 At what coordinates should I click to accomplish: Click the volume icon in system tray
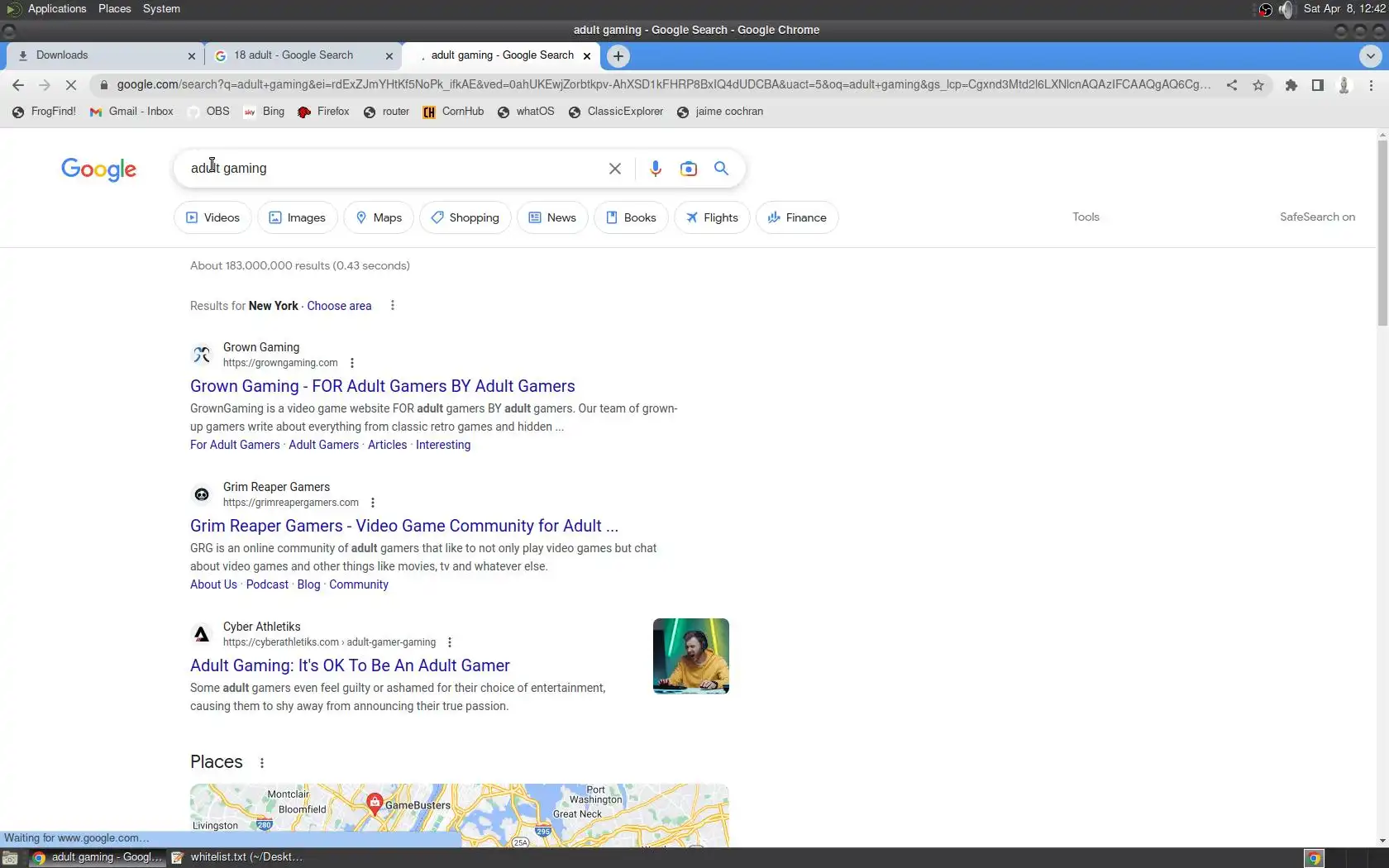tap(1286, 9)
